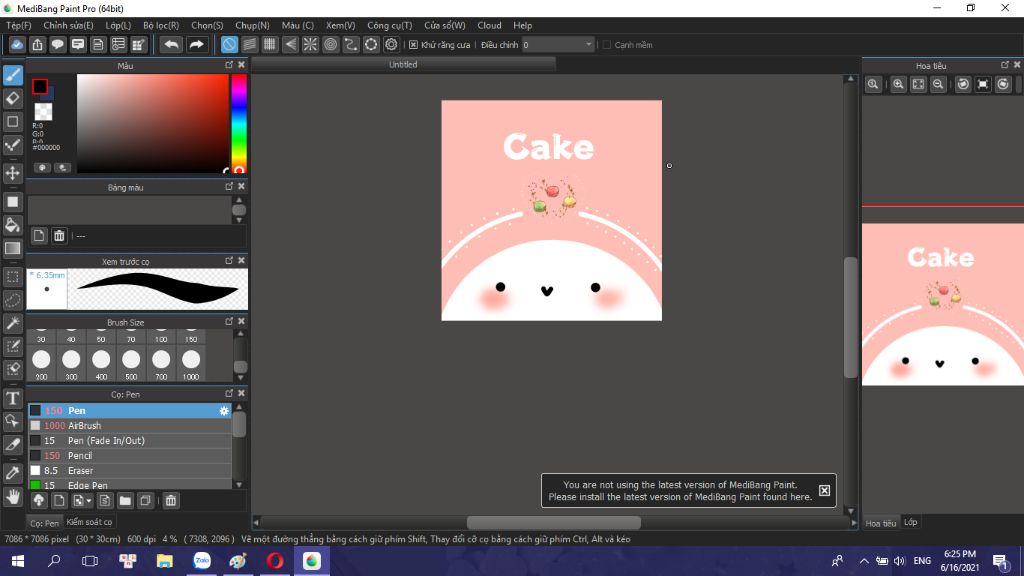Image resolution: width=1024 pixels, height=576 pixels.
Task: Expand the add brush script dropdown arrow
Action: [x=89, y=500]
